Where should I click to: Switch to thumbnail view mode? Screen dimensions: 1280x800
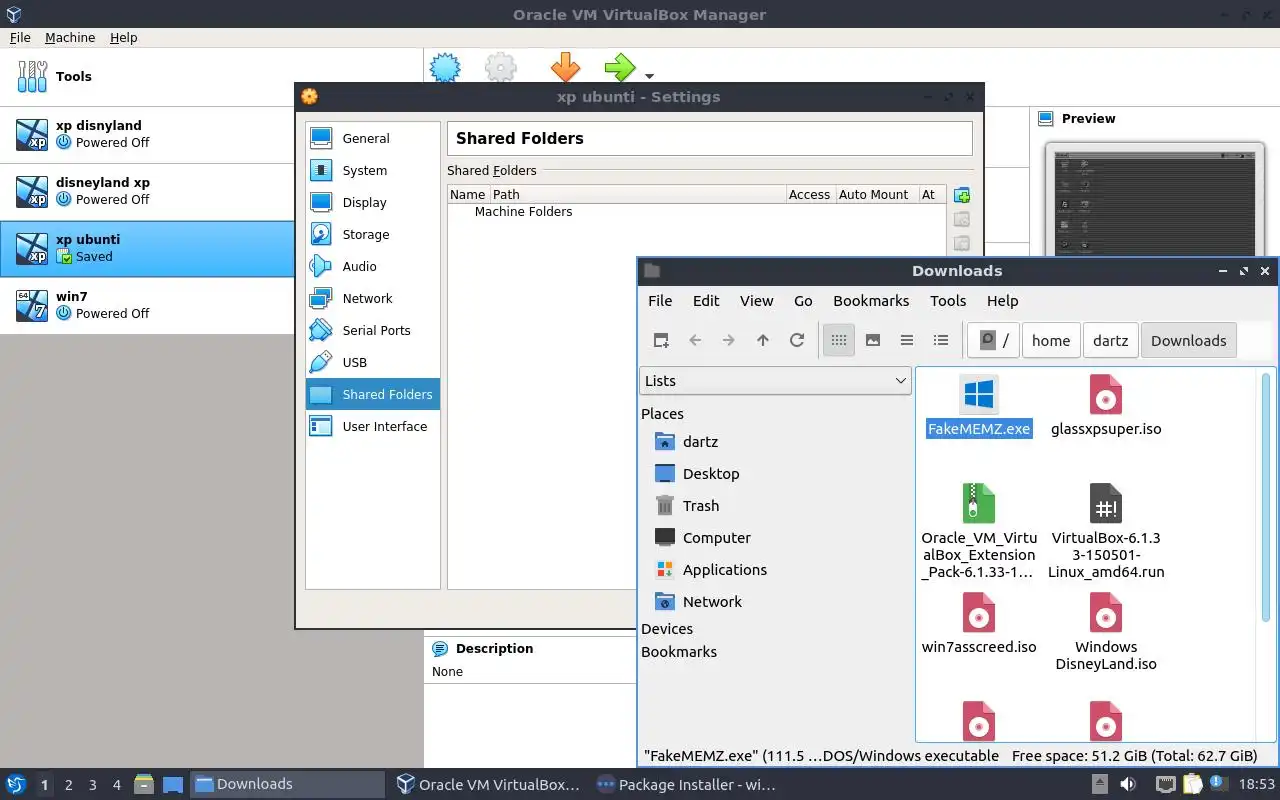873,340
